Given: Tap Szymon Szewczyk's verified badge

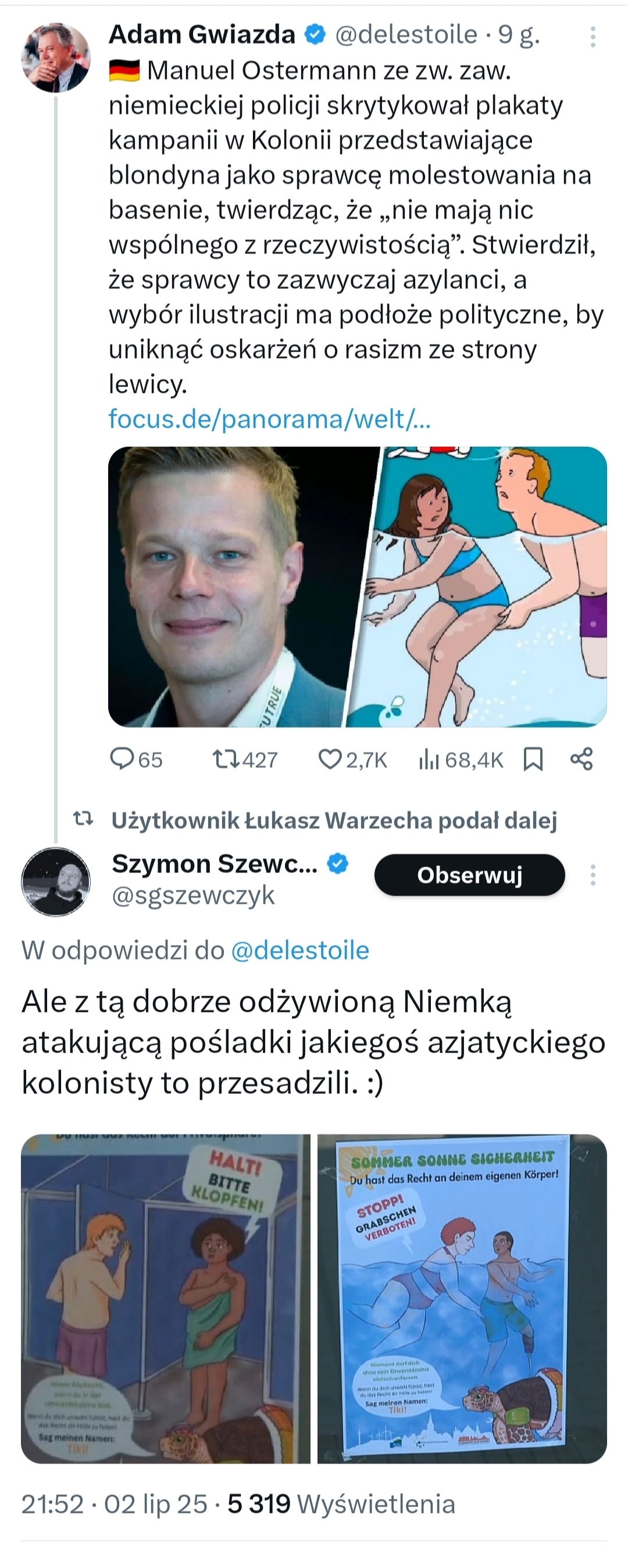Looking at the screenshot, I should 338,864.
